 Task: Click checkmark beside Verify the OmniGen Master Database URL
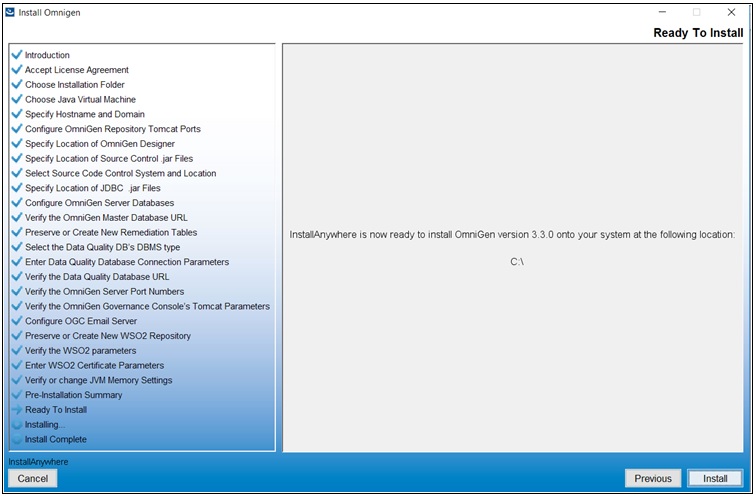click(17, 217)
